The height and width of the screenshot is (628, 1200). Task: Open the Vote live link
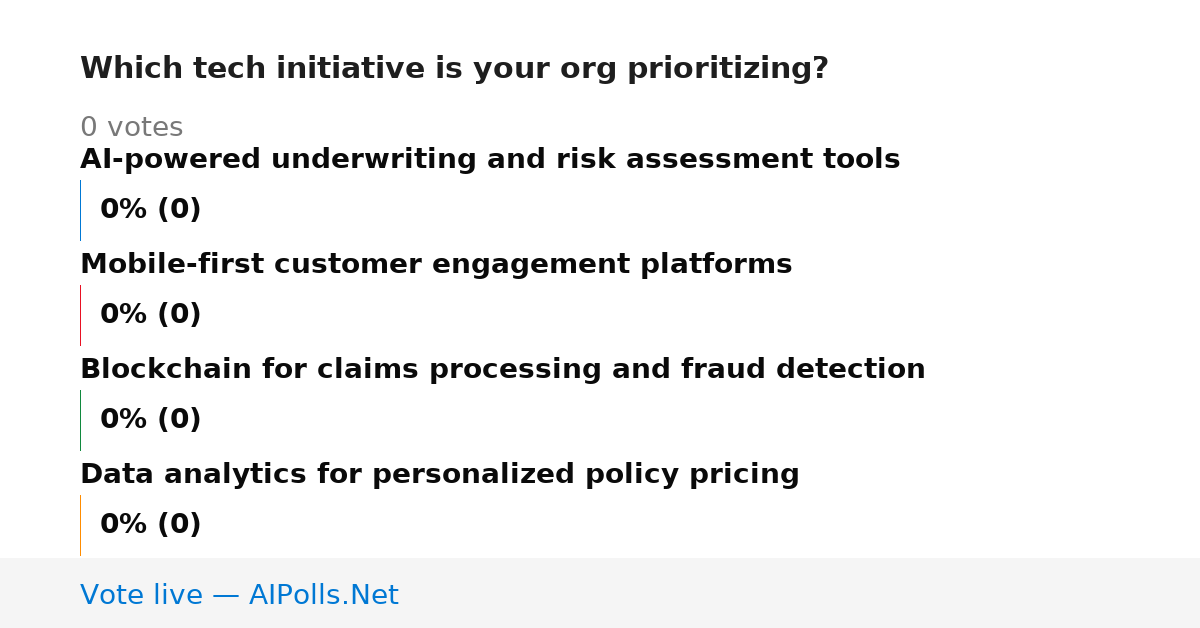click(x=239, y=596)
